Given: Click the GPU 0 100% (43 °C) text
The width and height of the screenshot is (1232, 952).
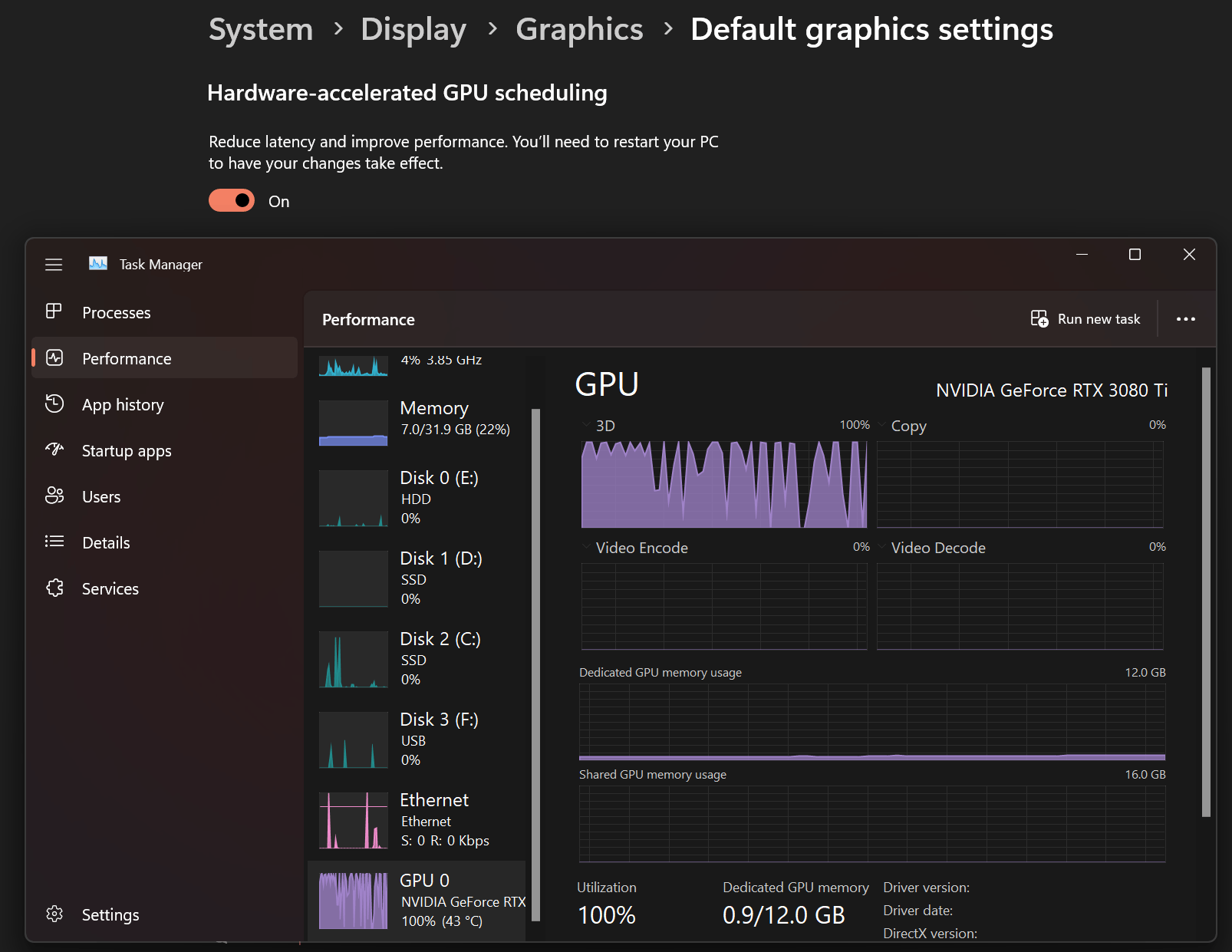Looking at the screenshot, I should pos(442,921).
